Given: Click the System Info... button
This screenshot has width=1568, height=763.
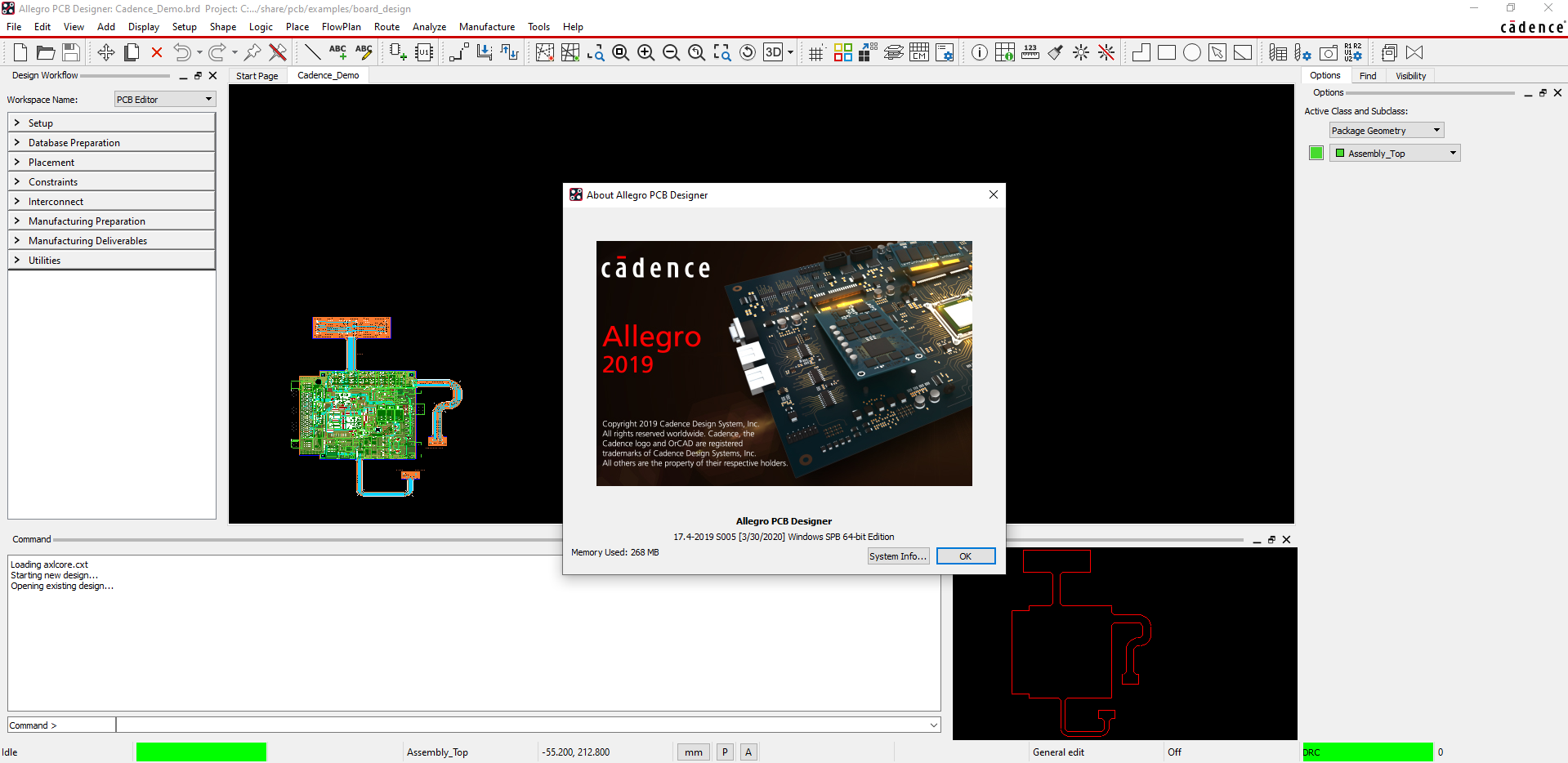Looking at the screenshot, I should [x=898, y=556].
